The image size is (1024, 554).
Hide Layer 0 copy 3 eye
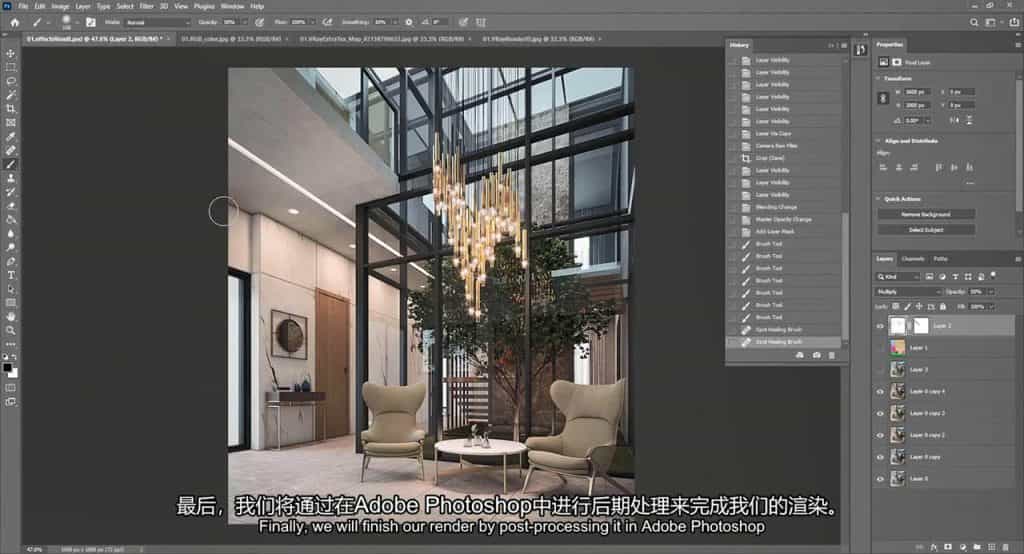[880, 414]
